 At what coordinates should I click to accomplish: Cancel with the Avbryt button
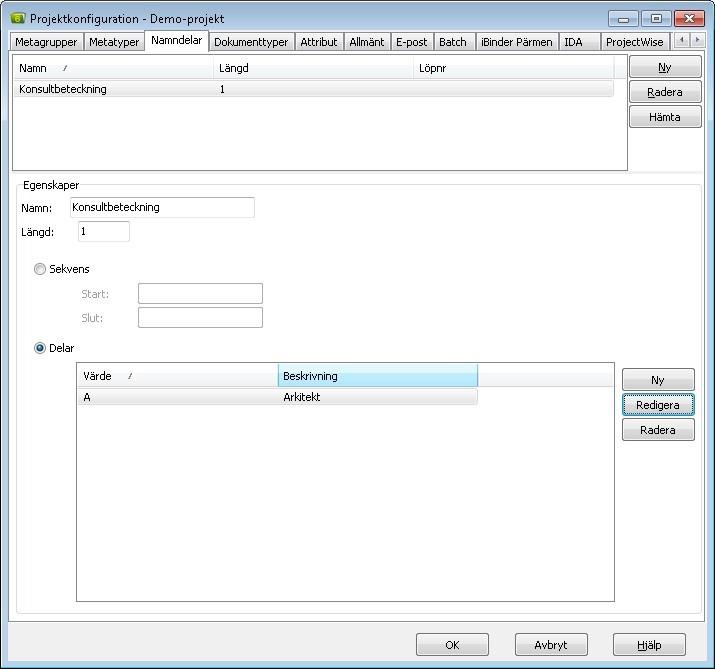coord(551,645)
